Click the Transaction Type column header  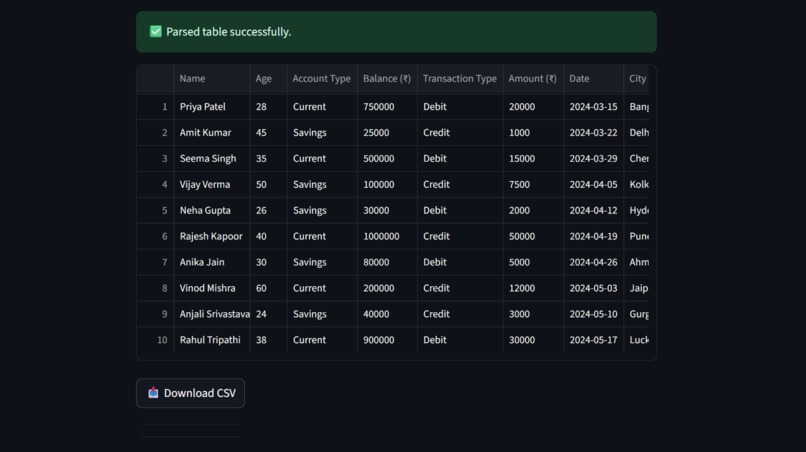tap(460, 78)
